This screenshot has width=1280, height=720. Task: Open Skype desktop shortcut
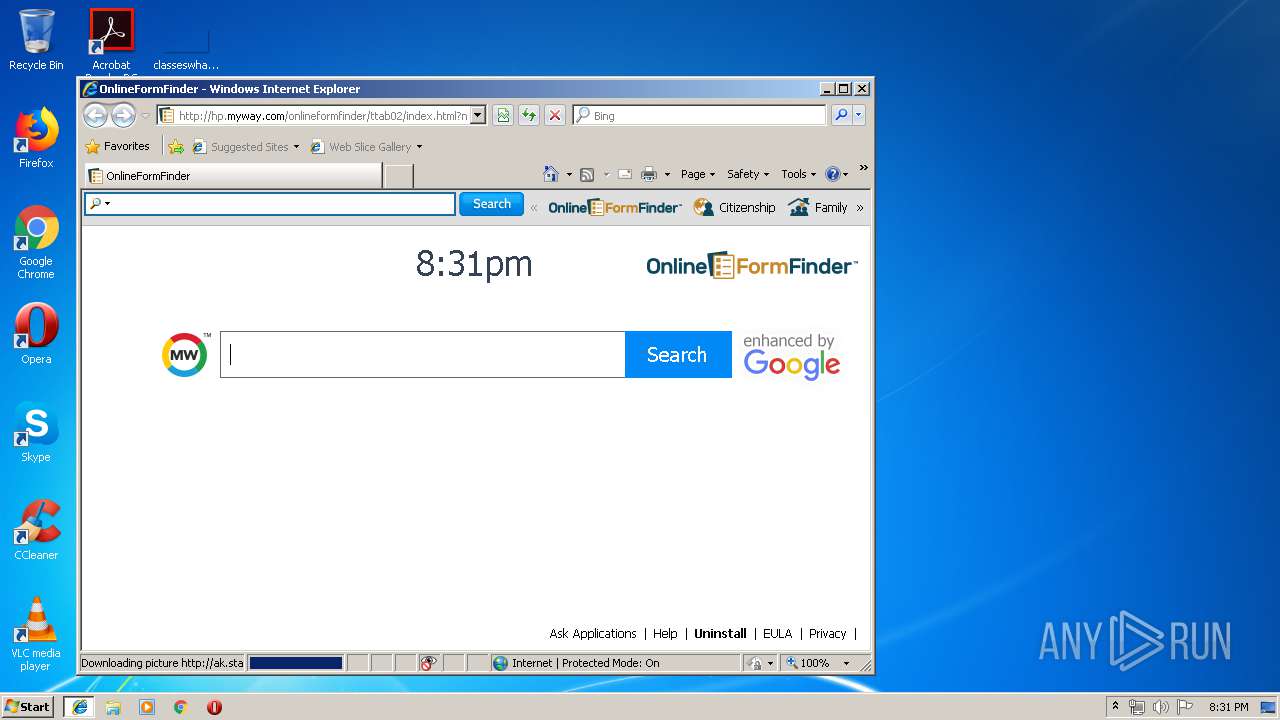(36, 432)
